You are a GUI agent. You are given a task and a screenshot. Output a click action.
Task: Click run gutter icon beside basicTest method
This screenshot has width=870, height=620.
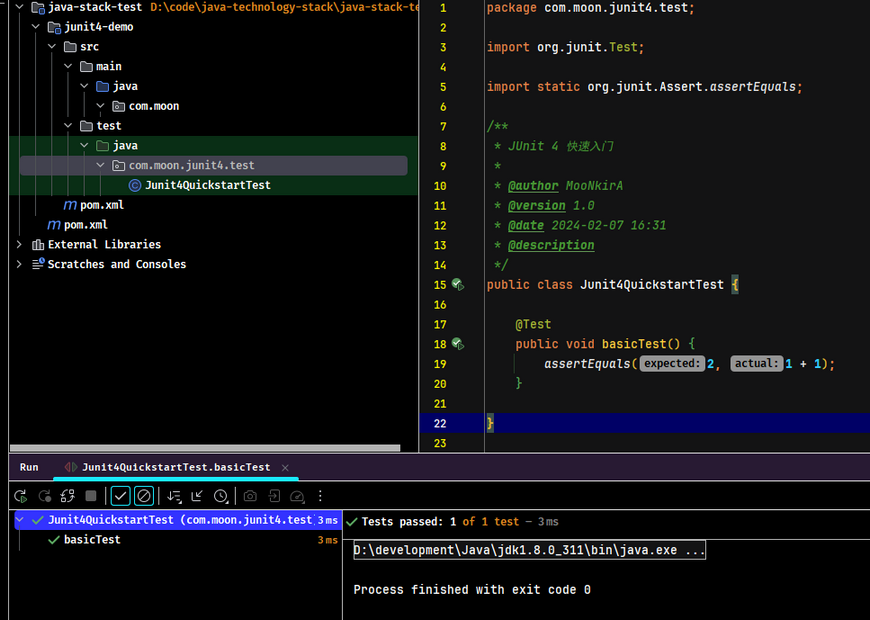coord(458,344)
